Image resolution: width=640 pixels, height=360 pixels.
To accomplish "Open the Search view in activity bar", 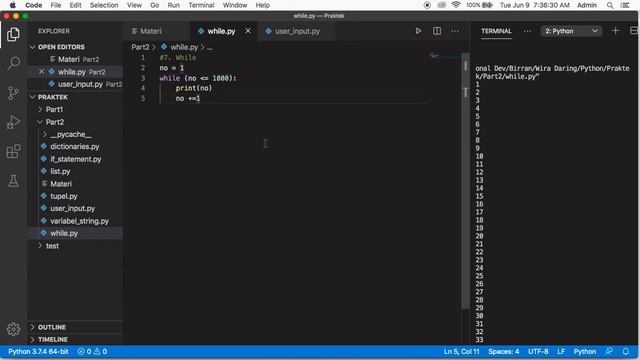I will point(13,63).
